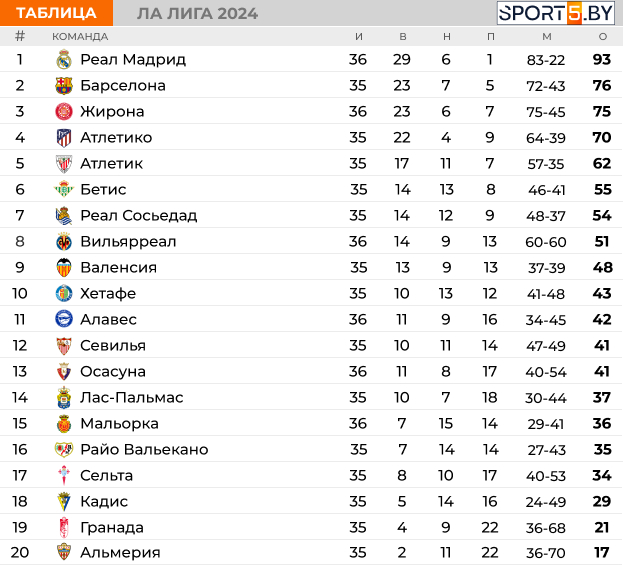Click the М goals column header
Screen dimensions: 623x565
point(547,37)
